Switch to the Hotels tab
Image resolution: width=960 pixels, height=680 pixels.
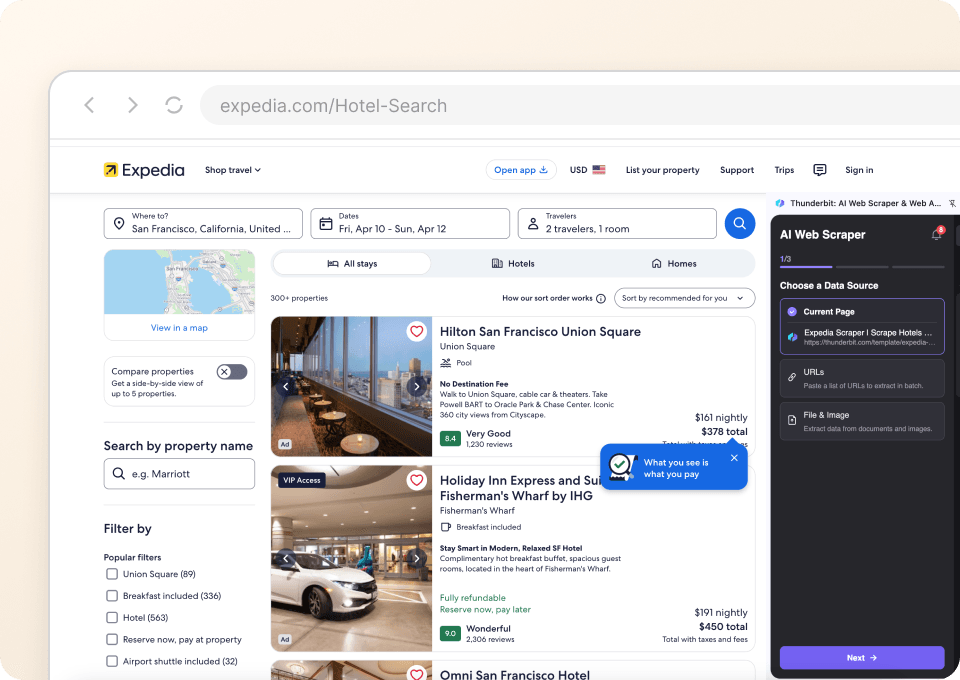point(513,264)
